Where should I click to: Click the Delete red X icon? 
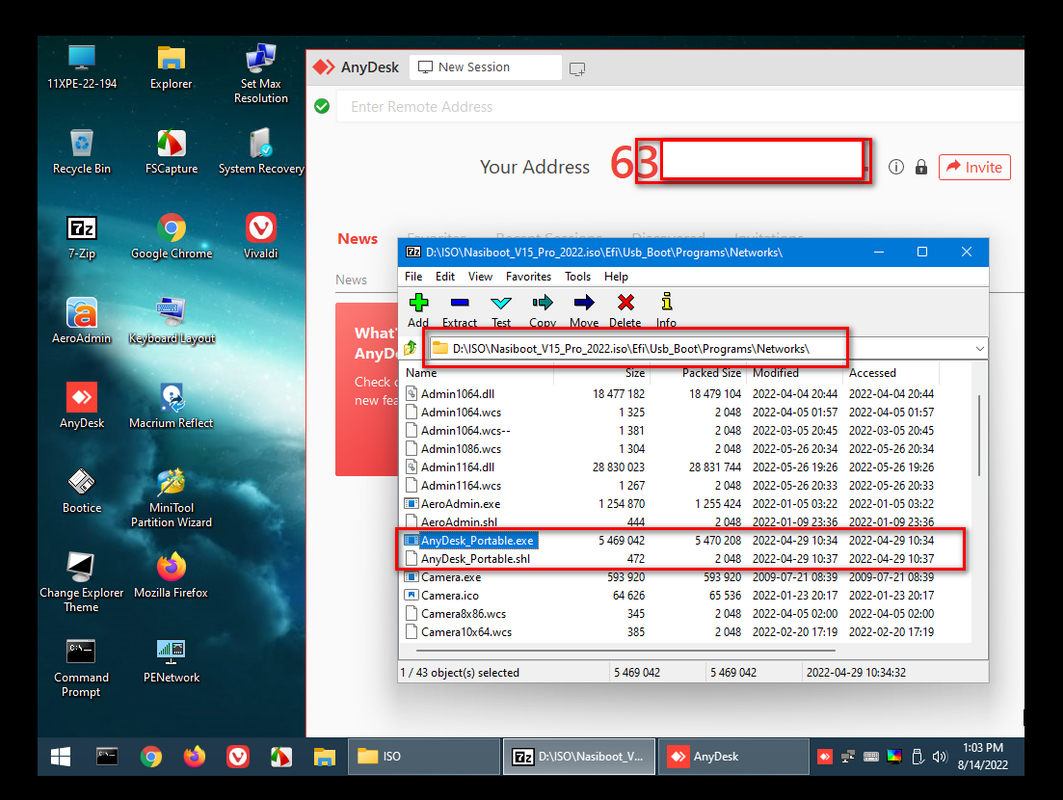[x=625, y=302]
